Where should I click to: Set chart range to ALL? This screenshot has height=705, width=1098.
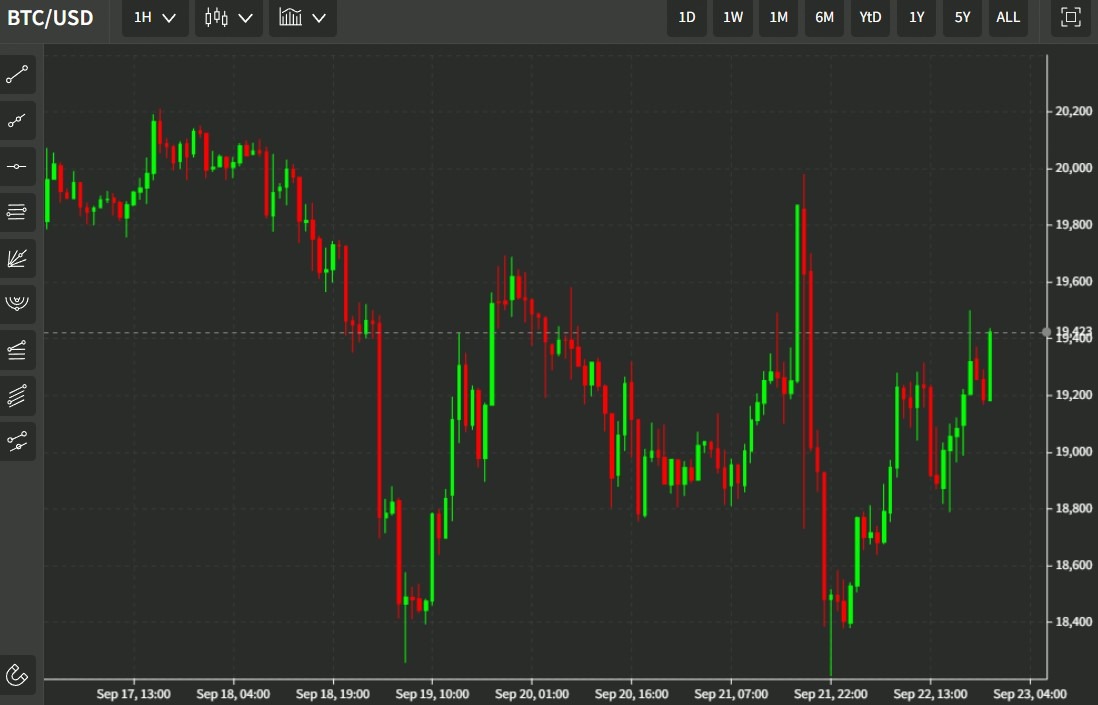[1008, 18]
